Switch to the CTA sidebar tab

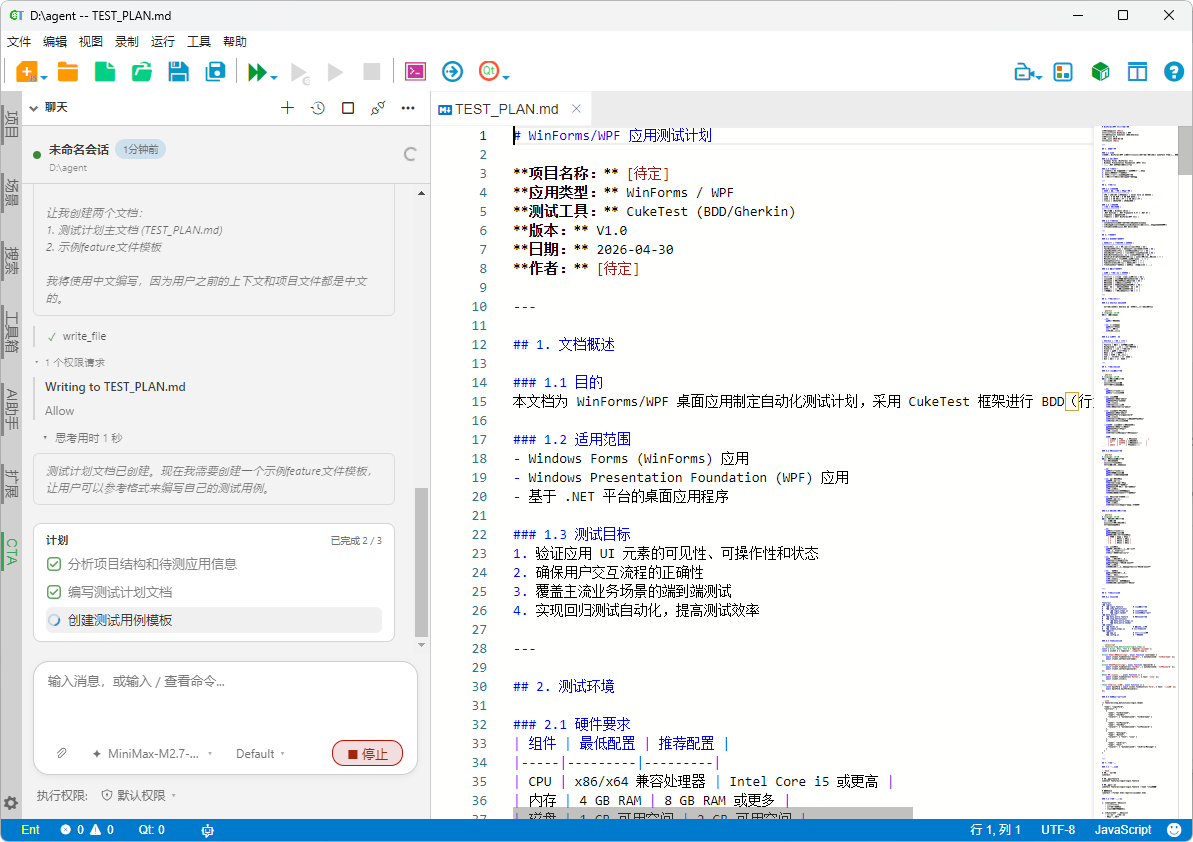(11, 551)
